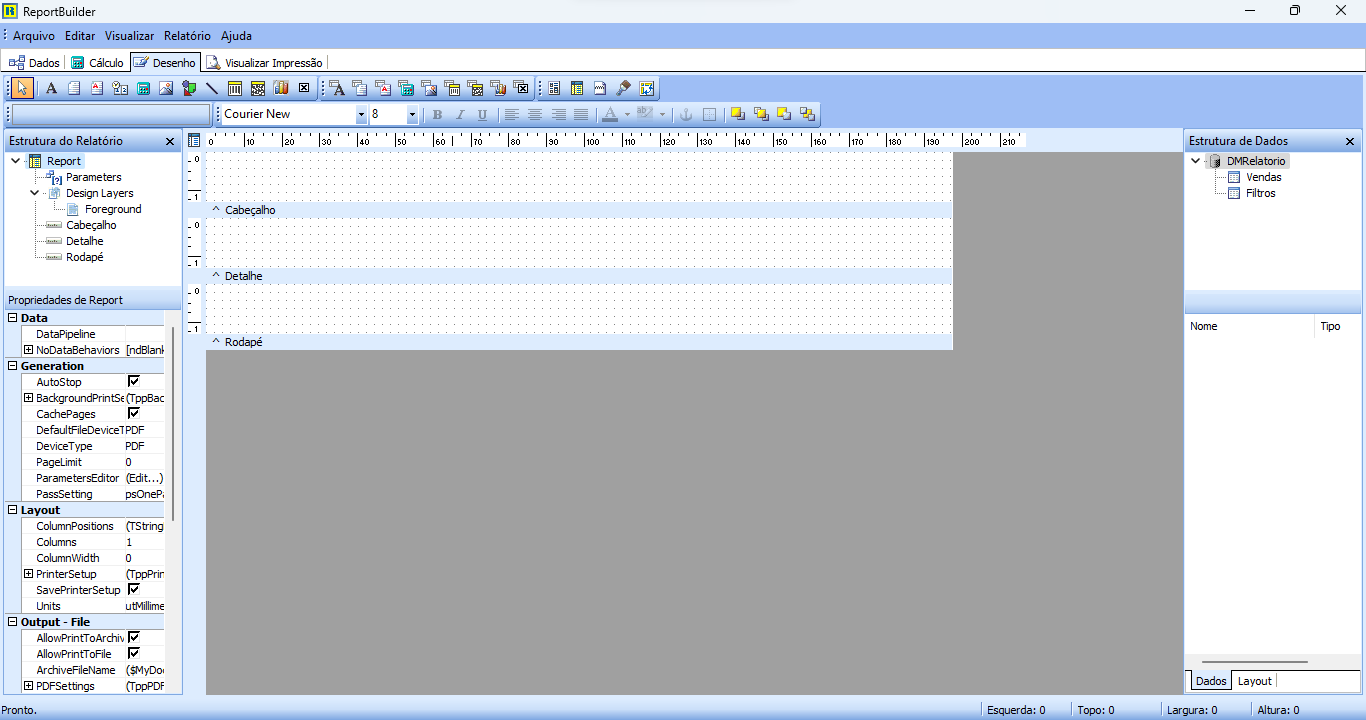Choose the Image component tool

(x=166, y=88)
